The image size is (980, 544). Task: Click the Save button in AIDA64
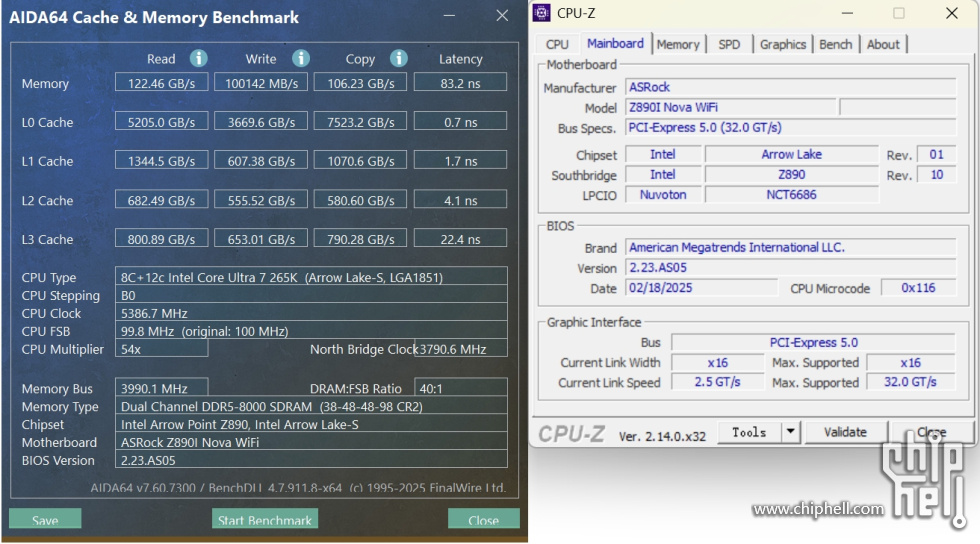point(45,519)
